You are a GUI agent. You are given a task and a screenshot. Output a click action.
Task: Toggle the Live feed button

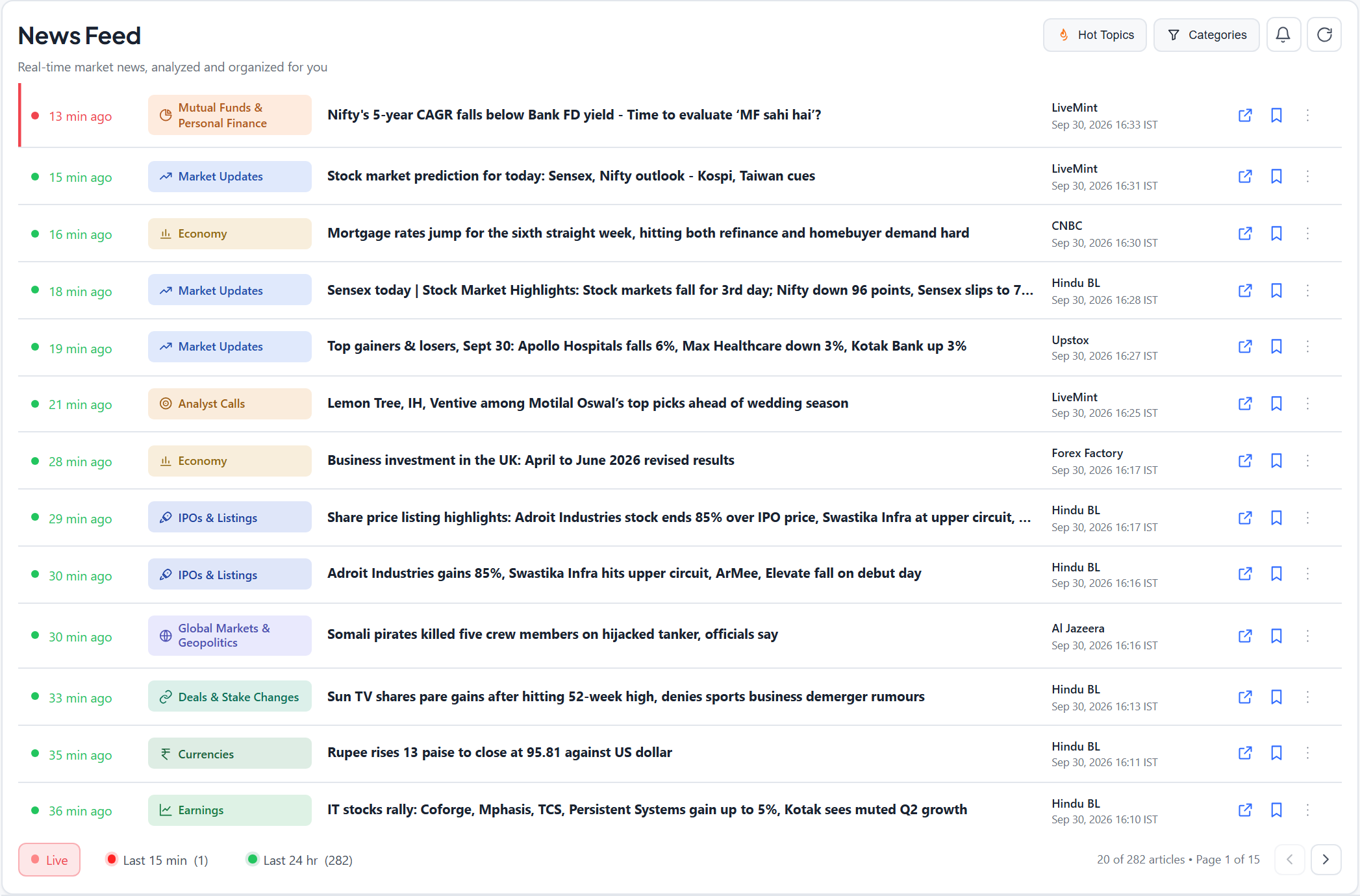pyautogui.click(x=49, y=860)
